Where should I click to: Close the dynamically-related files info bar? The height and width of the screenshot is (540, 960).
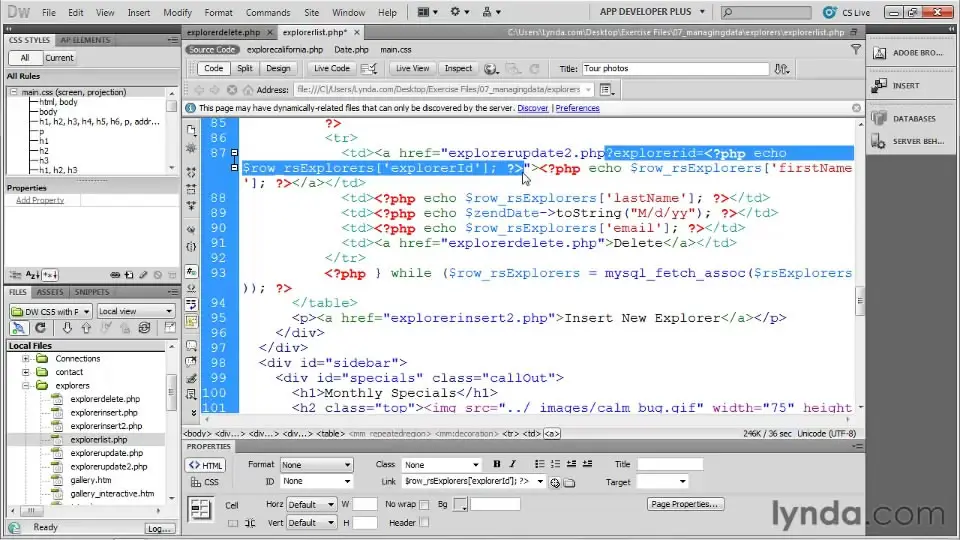coord(856,108)
